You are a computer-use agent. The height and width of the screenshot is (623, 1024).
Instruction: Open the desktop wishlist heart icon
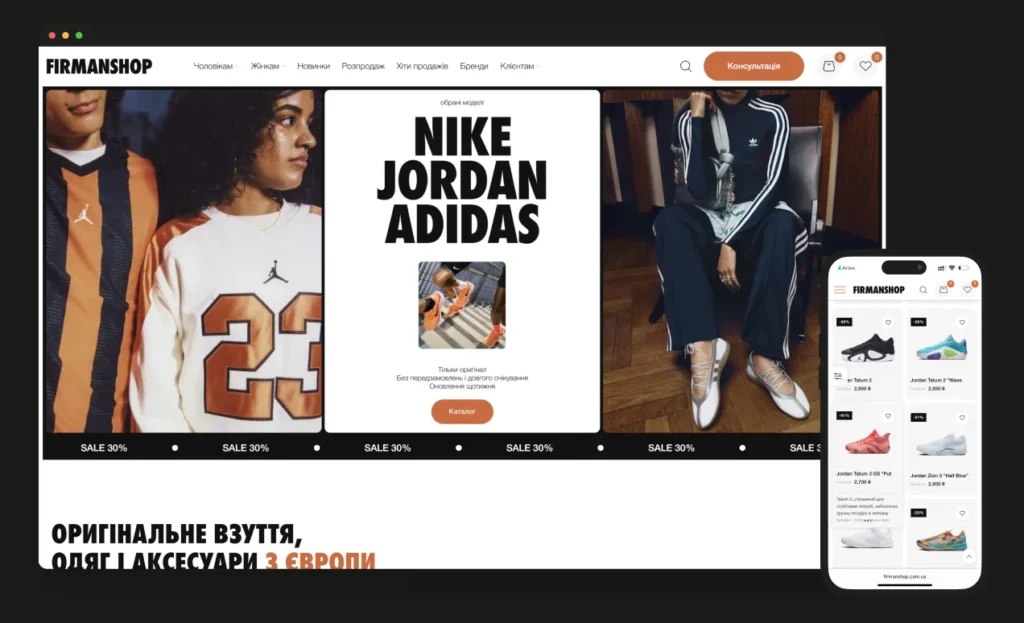[x=866, y=67]
